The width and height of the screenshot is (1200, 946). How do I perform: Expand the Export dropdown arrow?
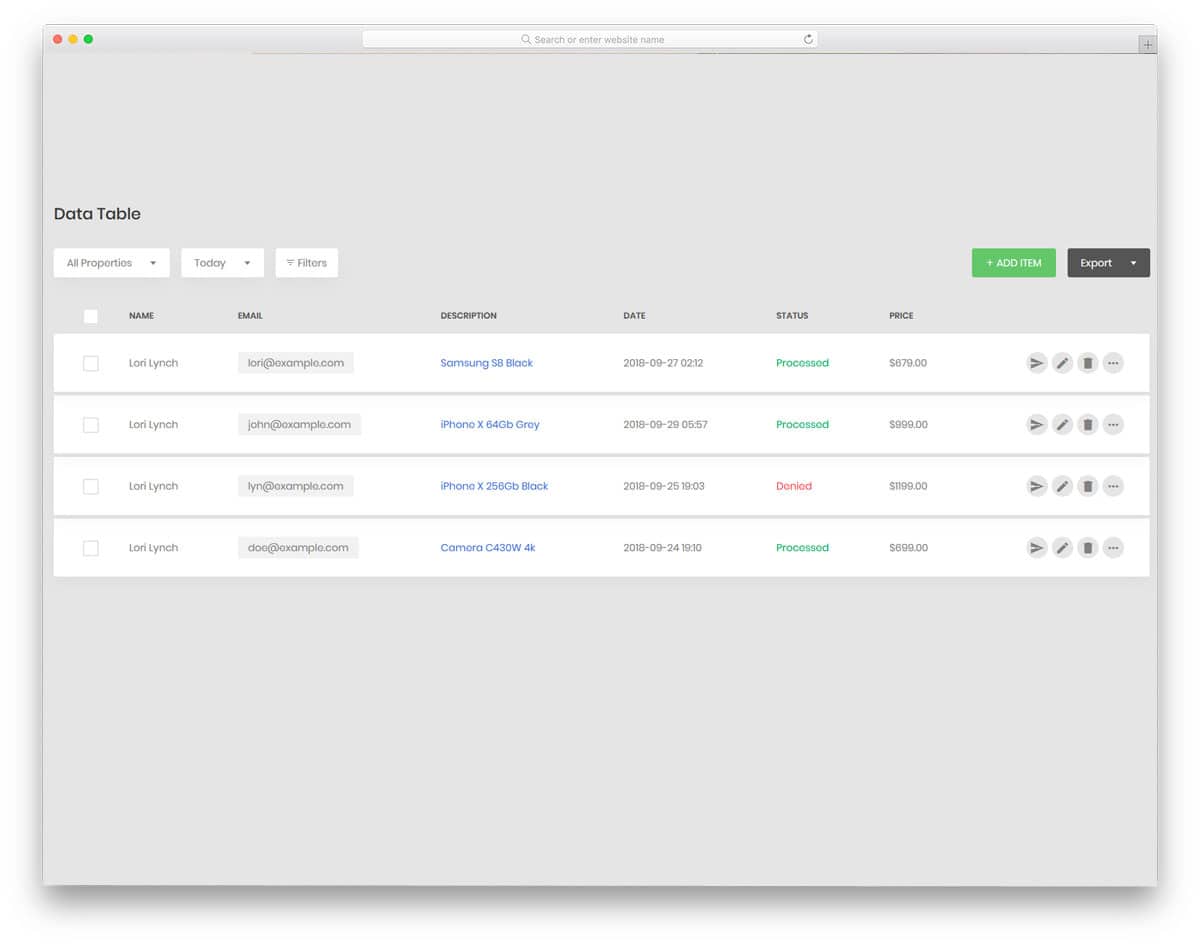coord(1133,263)
